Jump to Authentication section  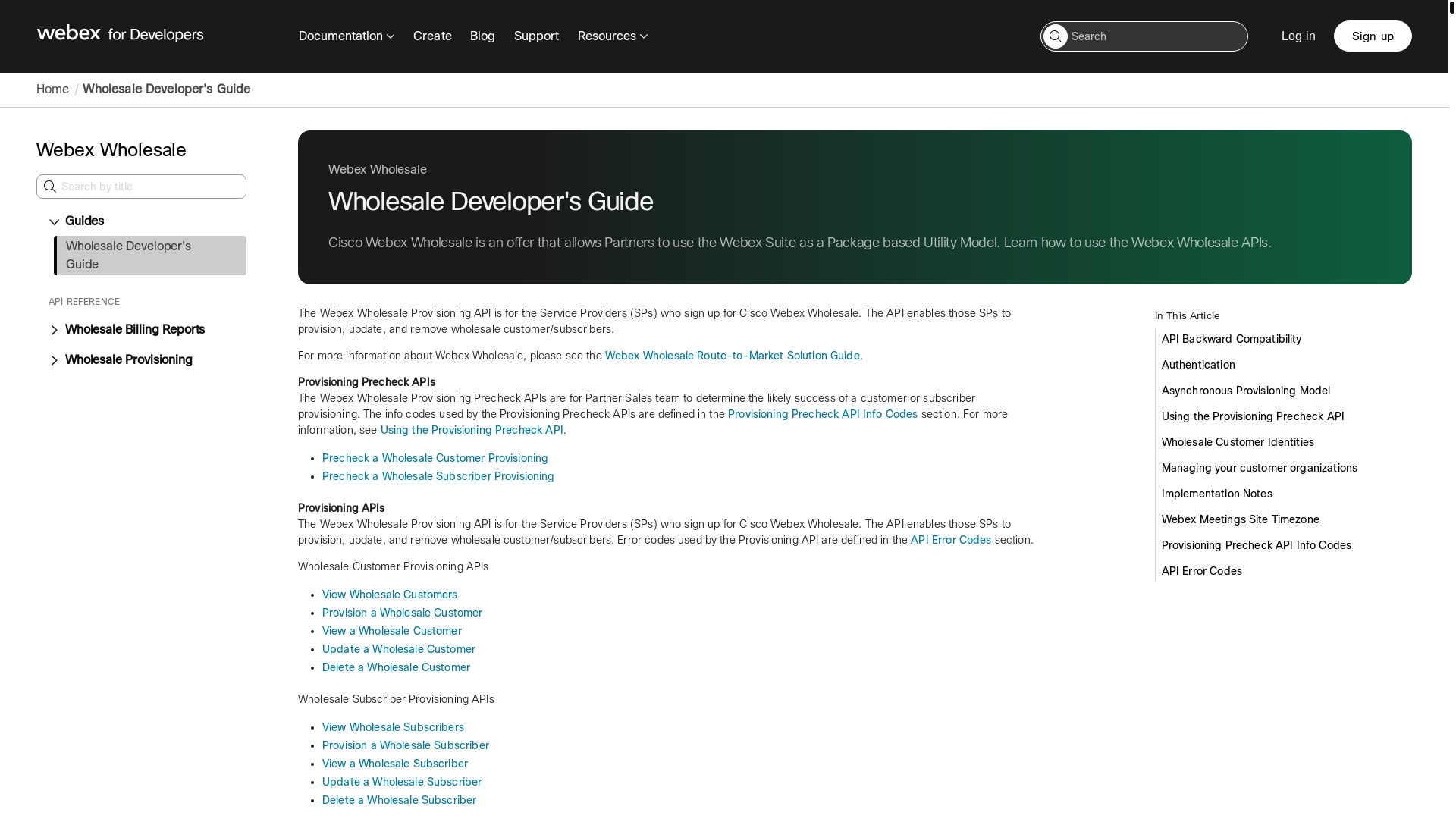tap(1198, 365)
